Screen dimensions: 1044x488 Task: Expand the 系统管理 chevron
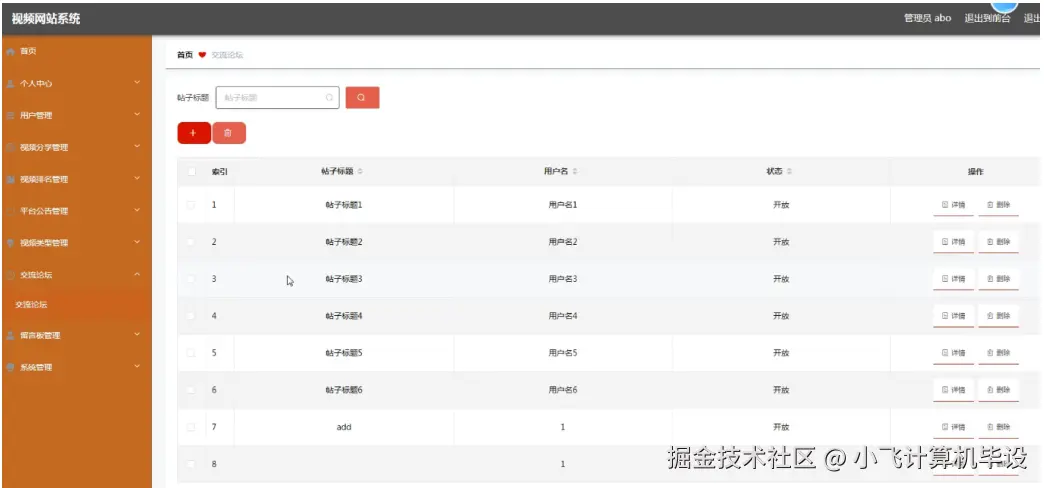click(137, 367)
